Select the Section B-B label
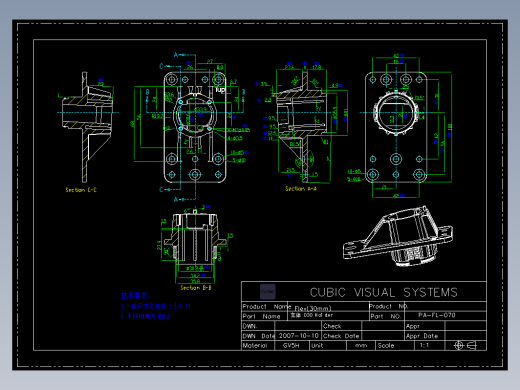Viewport: 520px width, 390px height. point(196,287)
